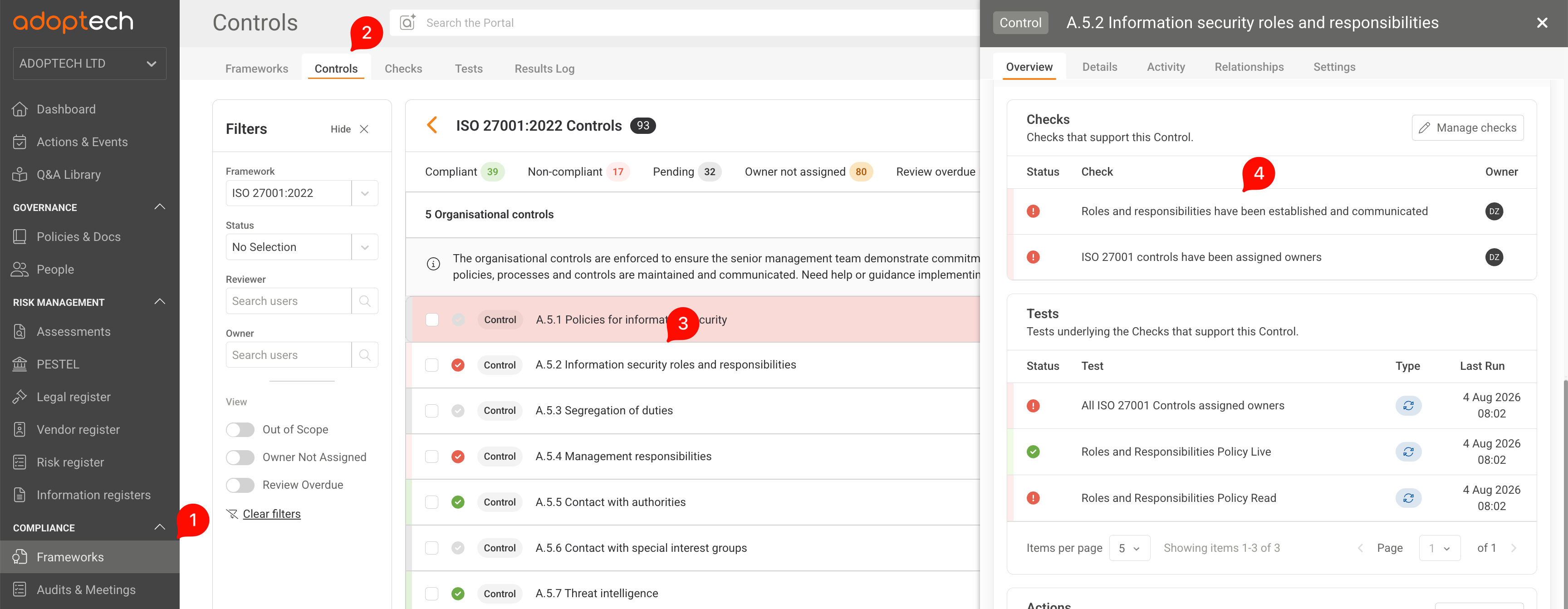
Task: Go to next page of tests
Action: 1514,548
